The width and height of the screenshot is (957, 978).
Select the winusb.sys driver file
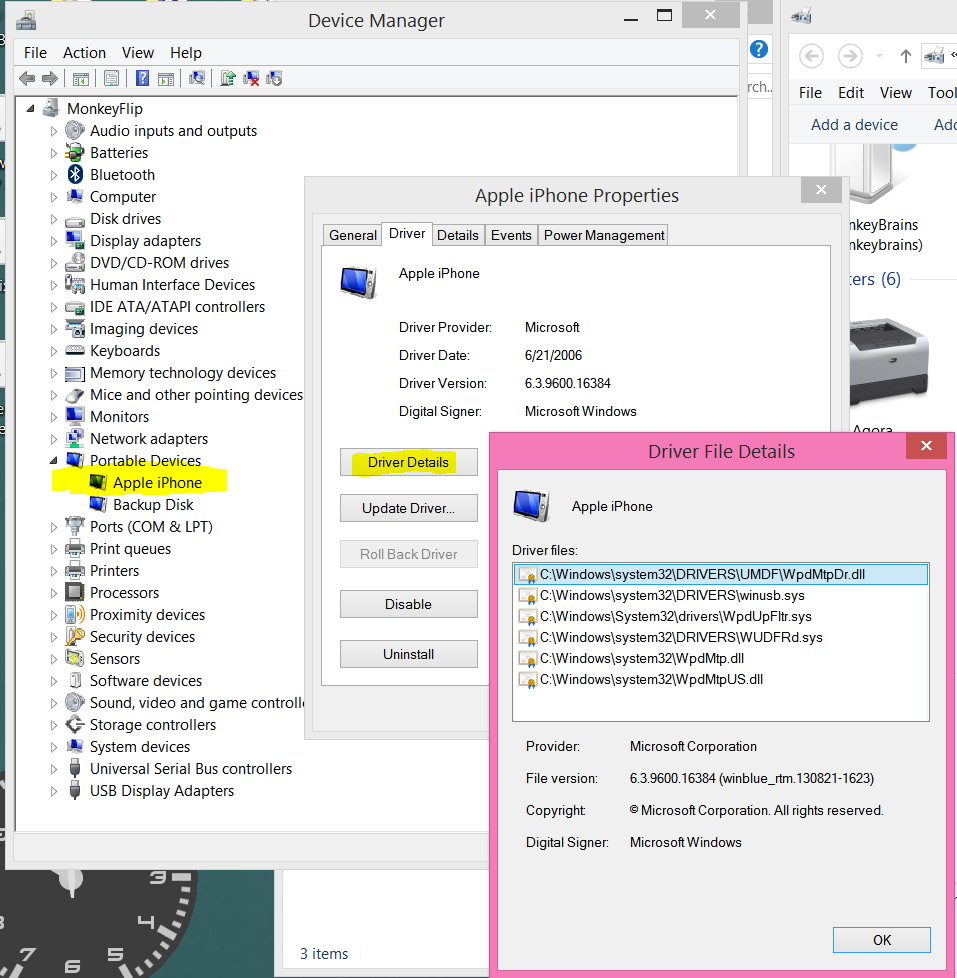[673, 595]
